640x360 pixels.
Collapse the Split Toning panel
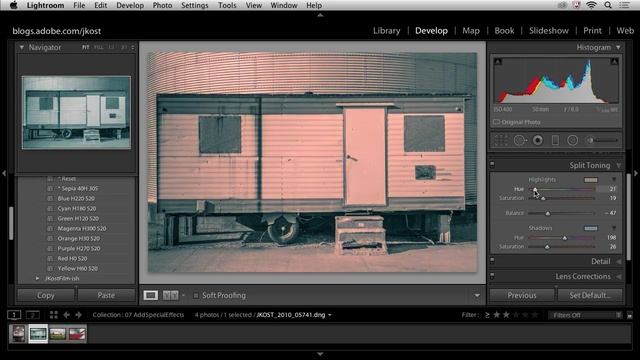pos(619,165)
